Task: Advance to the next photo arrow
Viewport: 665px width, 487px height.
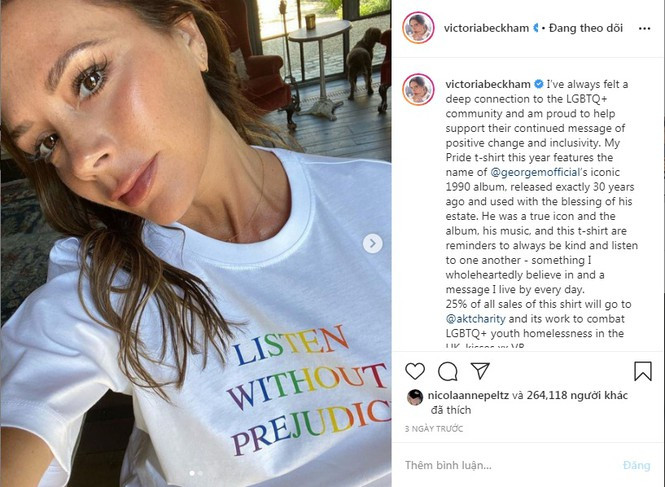Action: click(x=373, y=244)
